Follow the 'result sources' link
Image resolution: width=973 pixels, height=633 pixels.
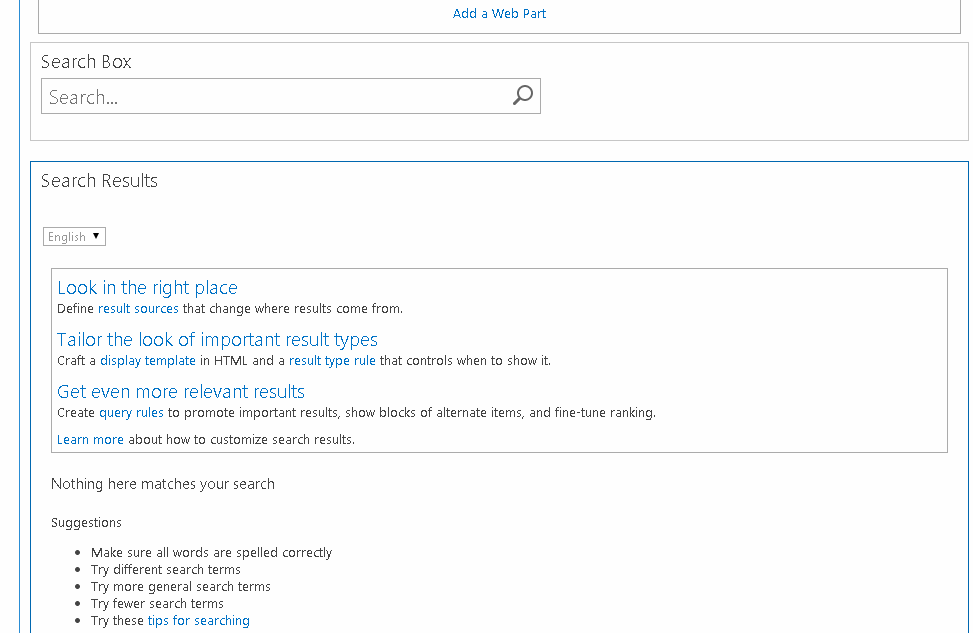[138, 308]
